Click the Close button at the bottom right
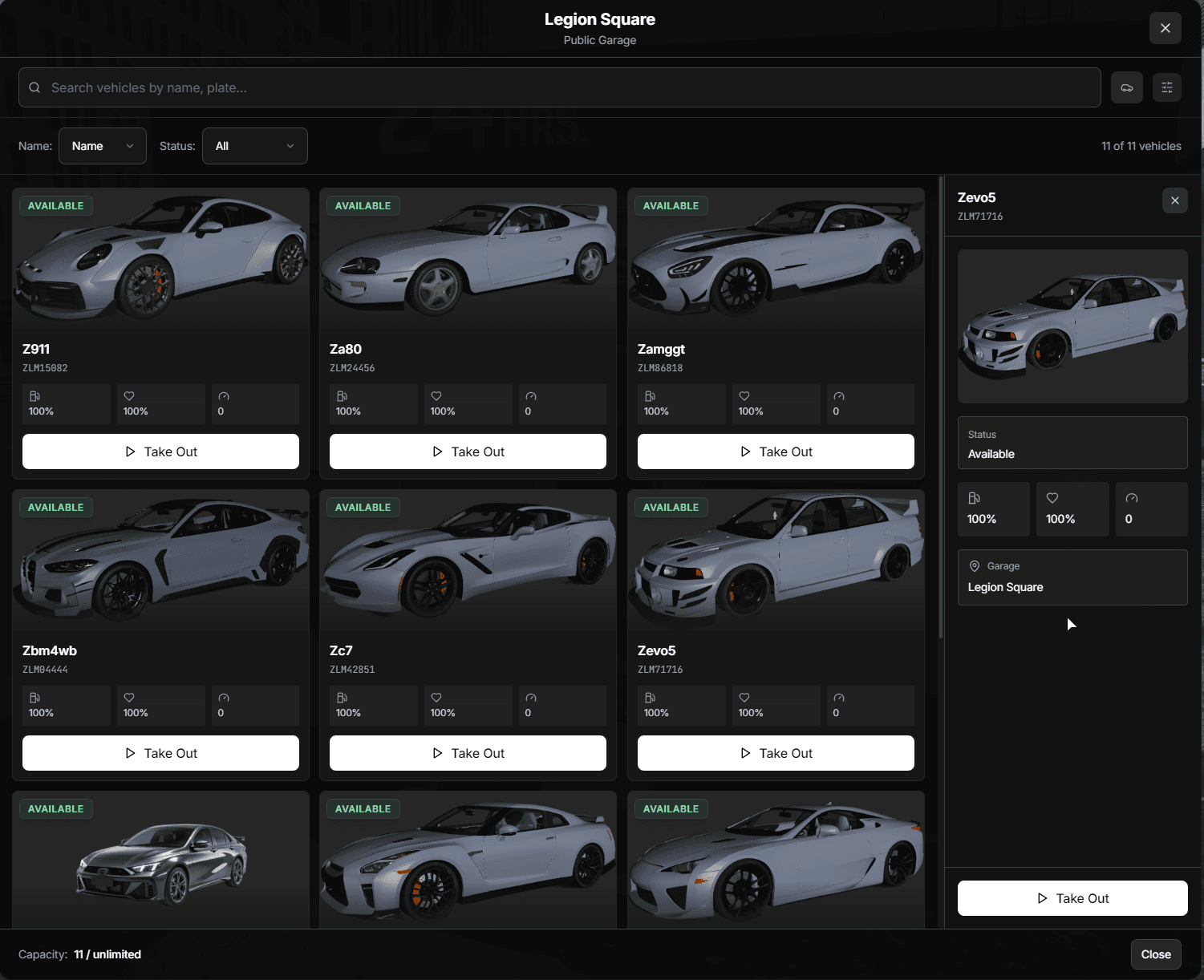The height and width of the screenshot is (980, 1204). (1156, 954)
